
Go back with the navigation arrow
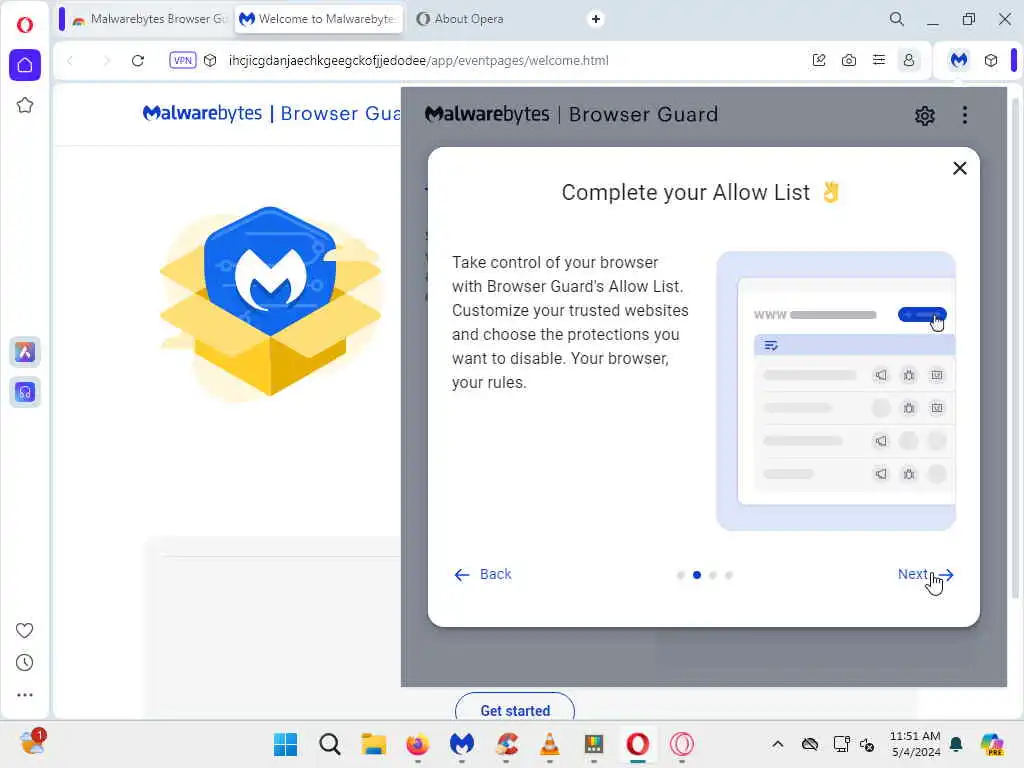[71, 61]
